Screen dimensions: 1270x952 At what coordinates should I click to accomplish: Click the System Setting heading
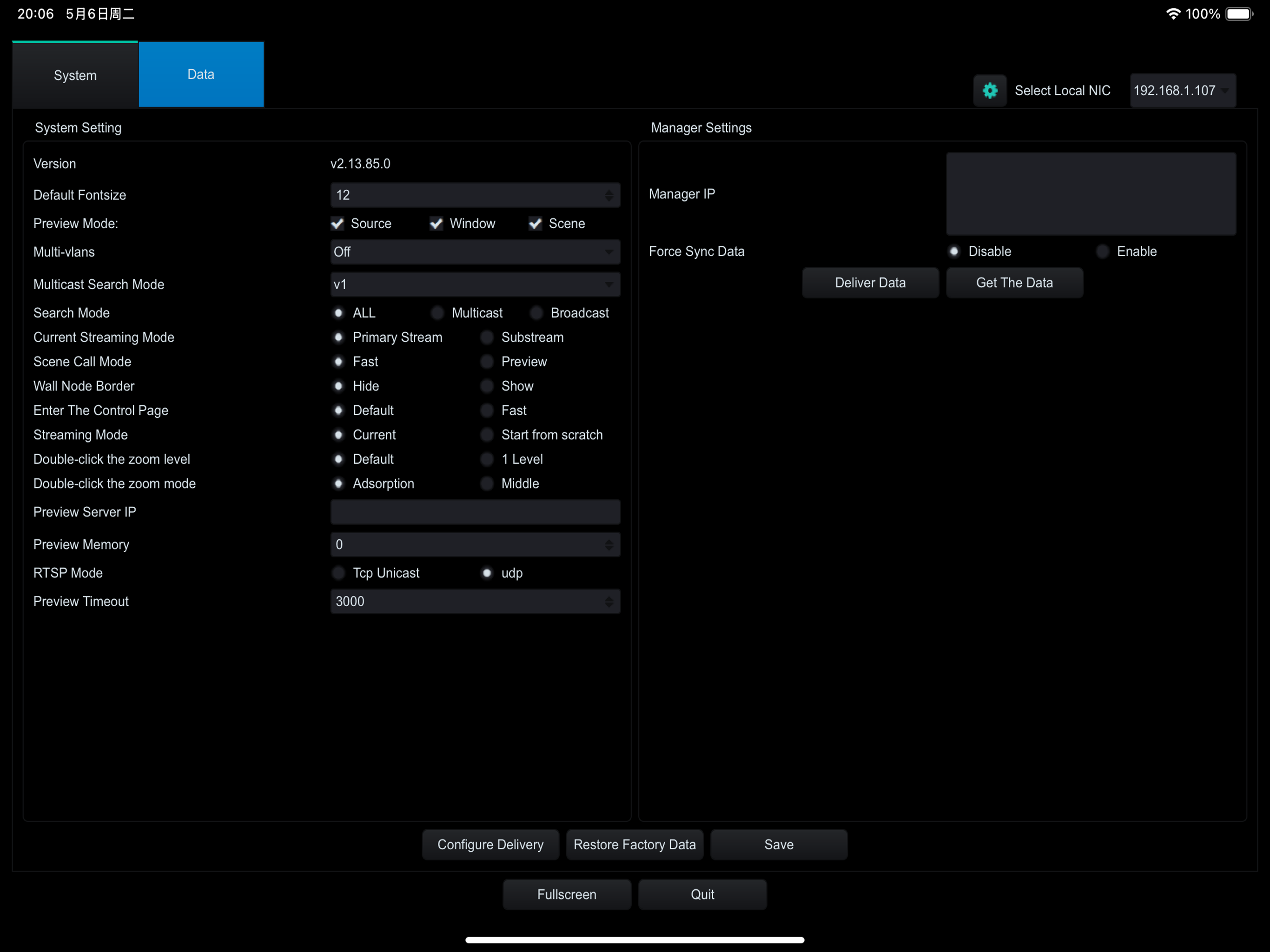pyautogui.click(x=78, y=127)
